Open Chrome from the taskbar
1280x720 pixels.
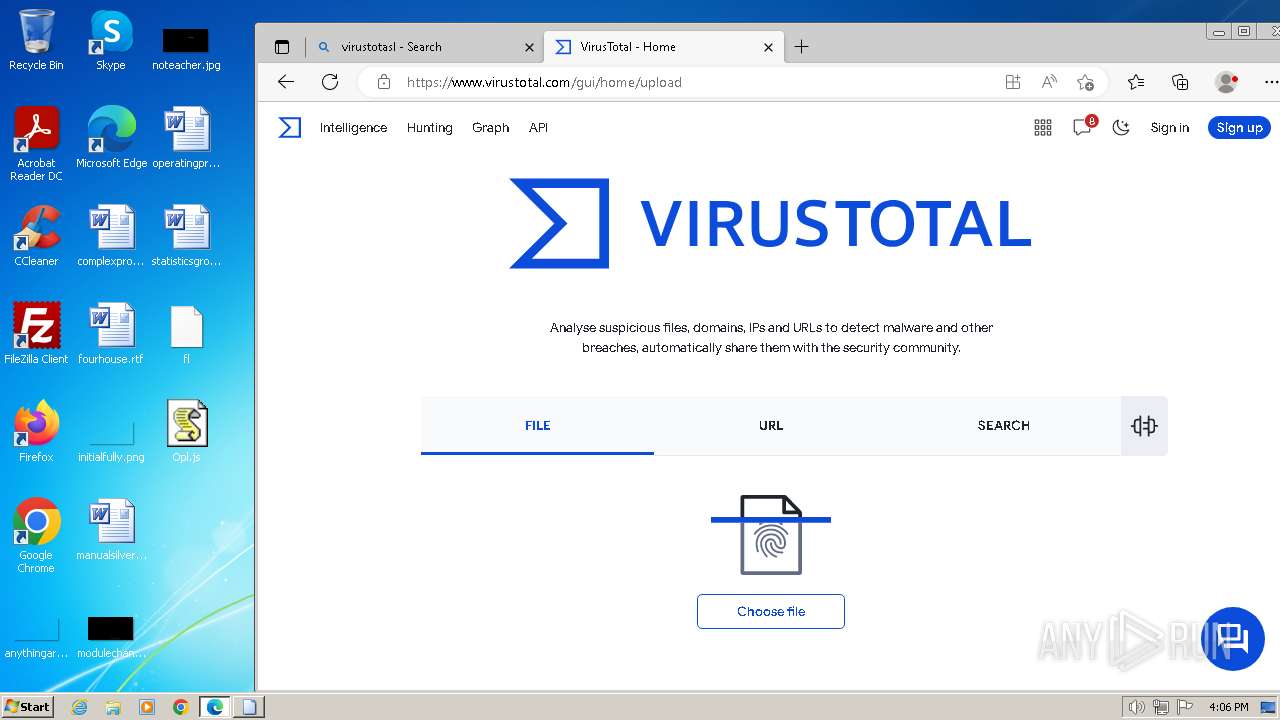tap(180, 707)
